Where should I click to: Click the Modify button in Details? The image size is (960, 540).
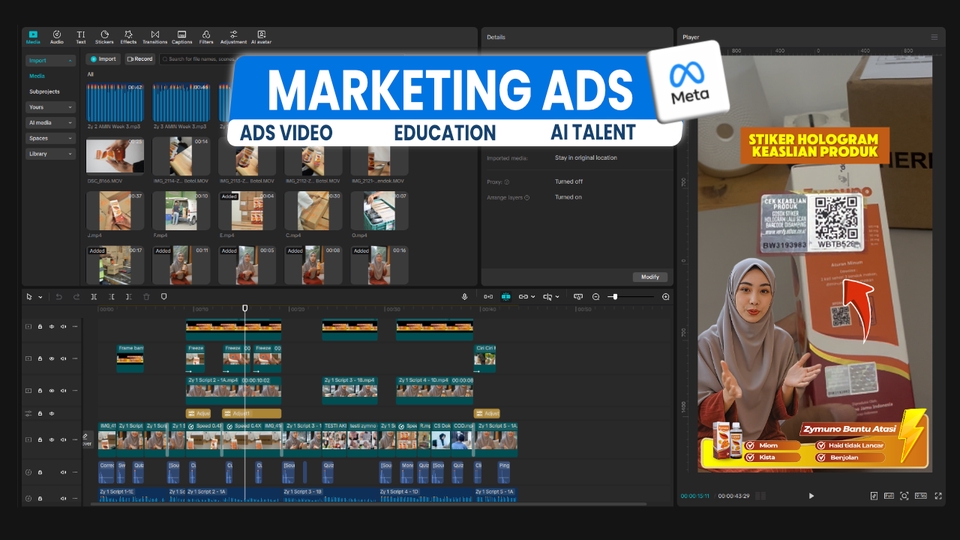coord(650,277)
